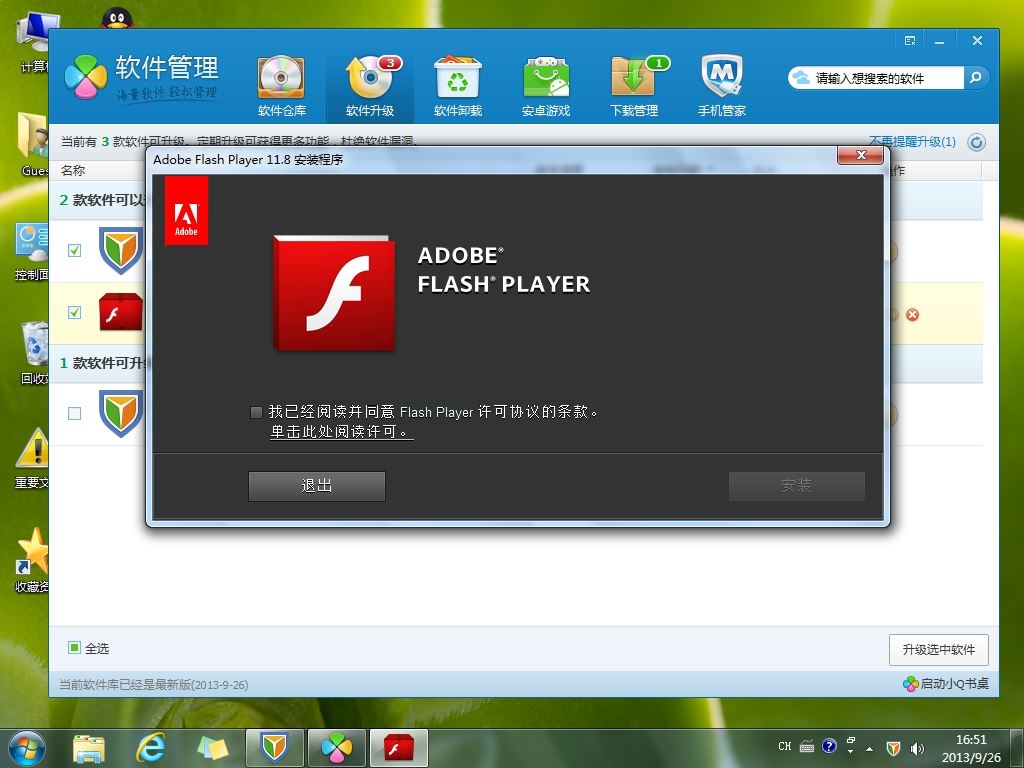1024x768 pixels.
Task: Switch to the Flash installer taskbar button
Action: pos(399,748)
